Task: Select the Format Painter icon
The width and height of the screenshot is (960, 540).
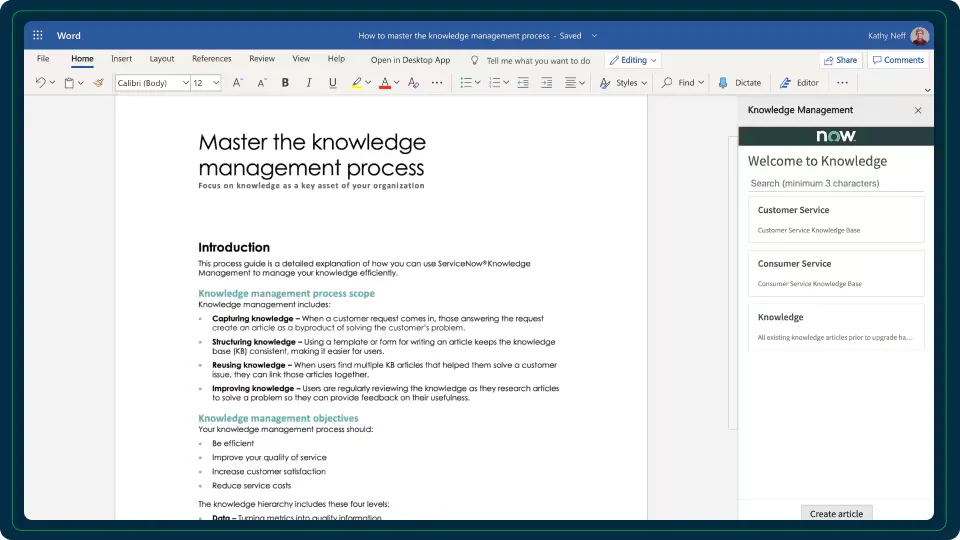Action: 98,83
